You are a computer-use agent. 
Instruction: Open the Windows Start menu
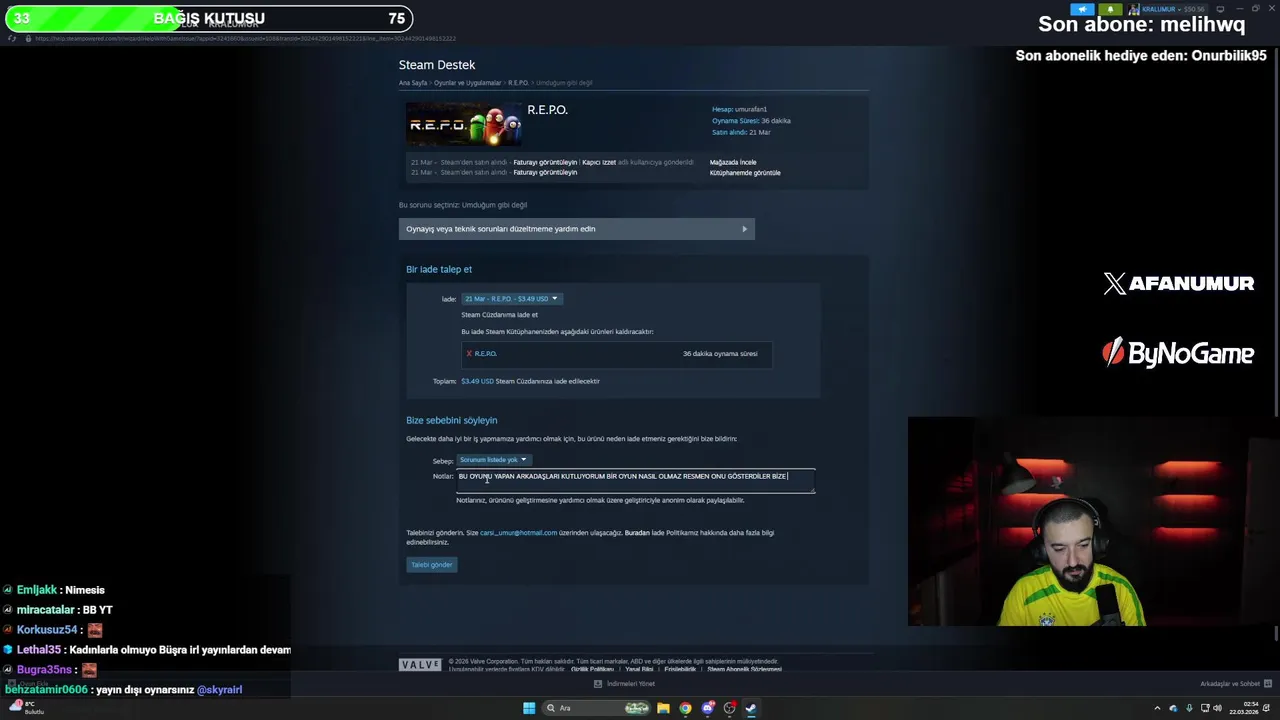(x=529, y=708)
